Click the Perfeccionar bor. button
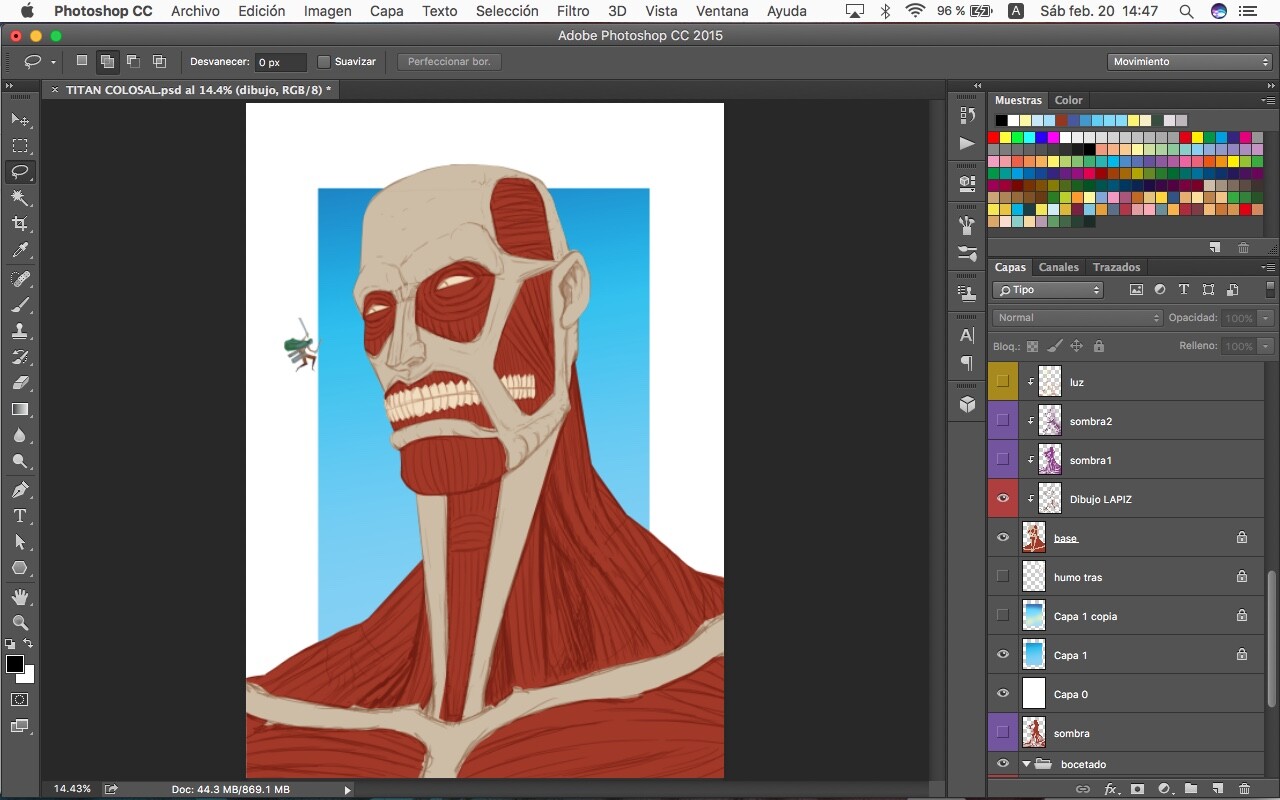The image size is (1280, 800). pos(449,62)
